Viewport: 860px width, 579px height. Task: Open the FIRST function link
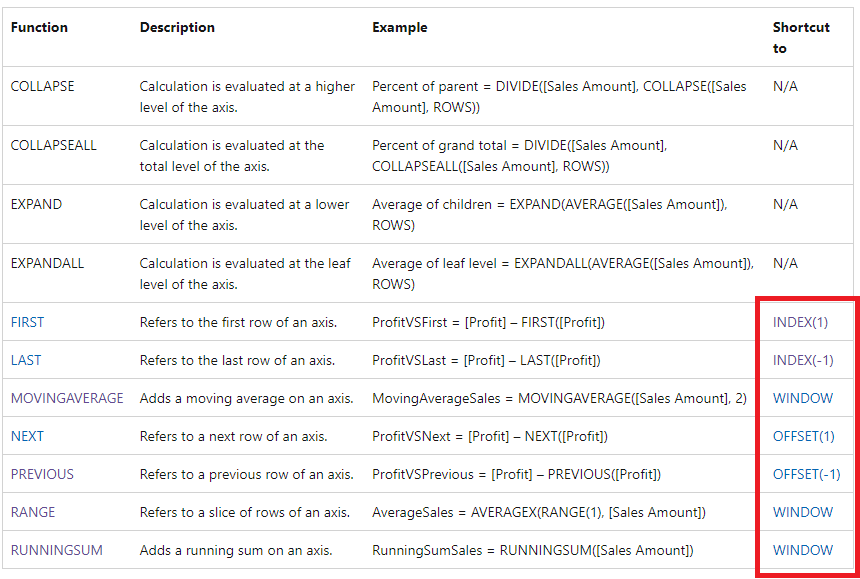tap(27, 322)
